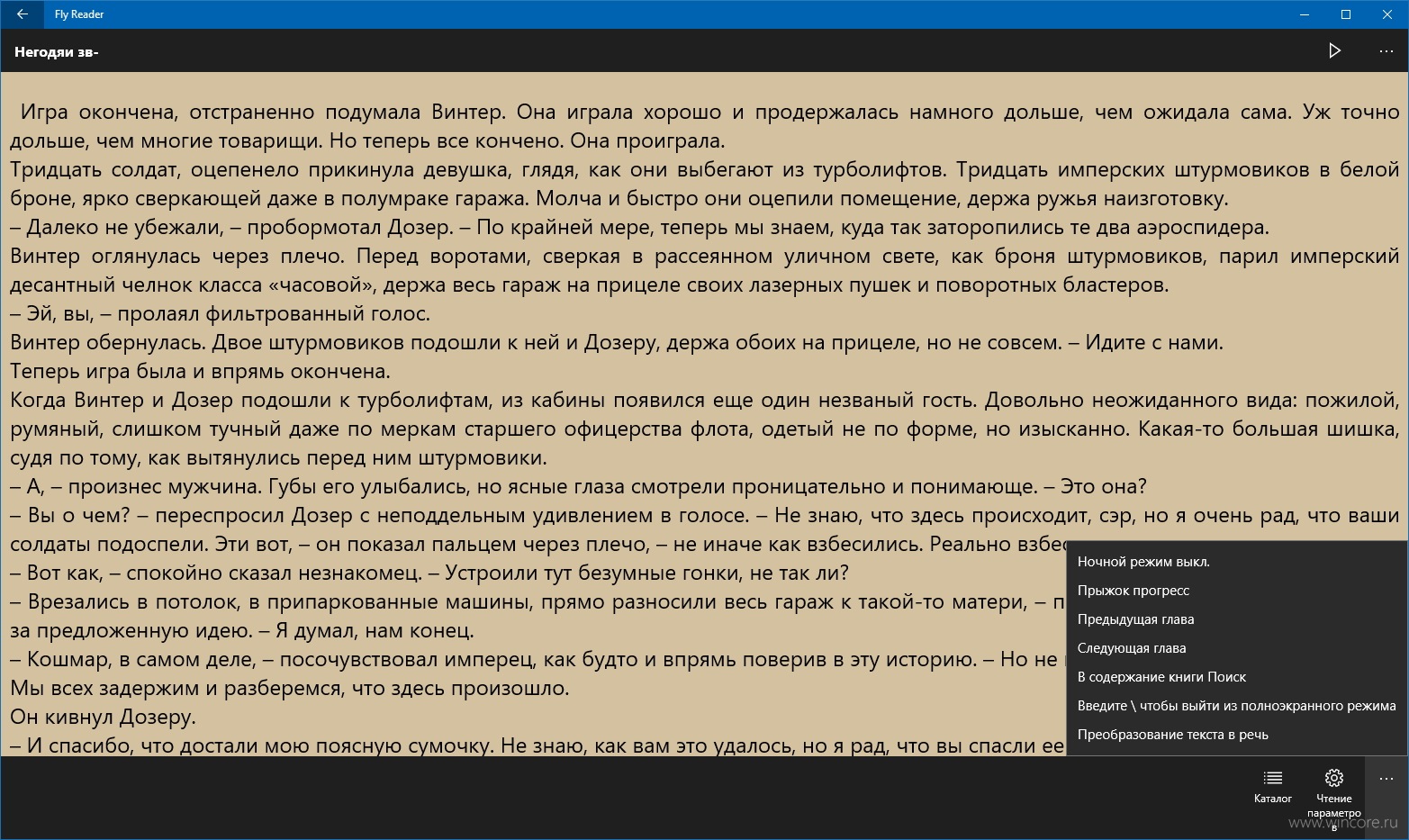Minimize the Fly Reader window
1409x840 pixels.
pos(1305,14)
